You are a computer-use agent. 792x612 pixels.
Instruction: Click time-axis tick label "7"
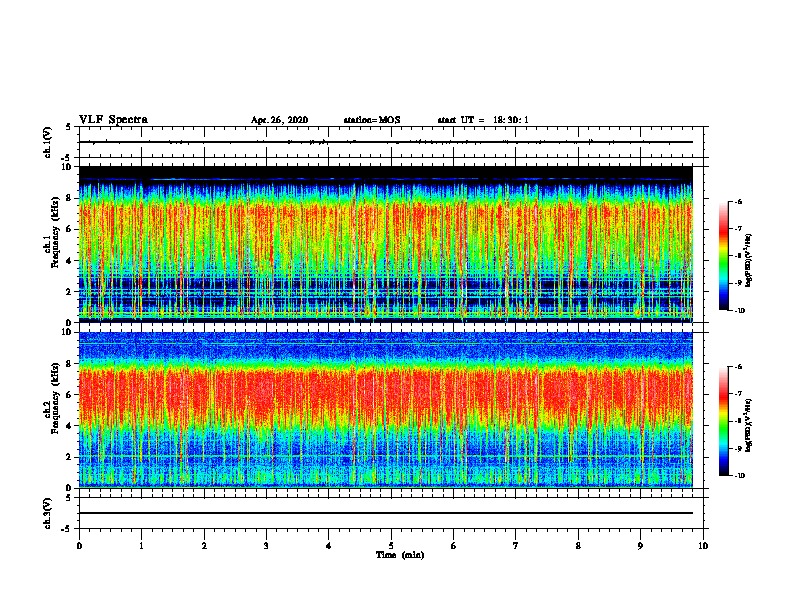point(516,546)
